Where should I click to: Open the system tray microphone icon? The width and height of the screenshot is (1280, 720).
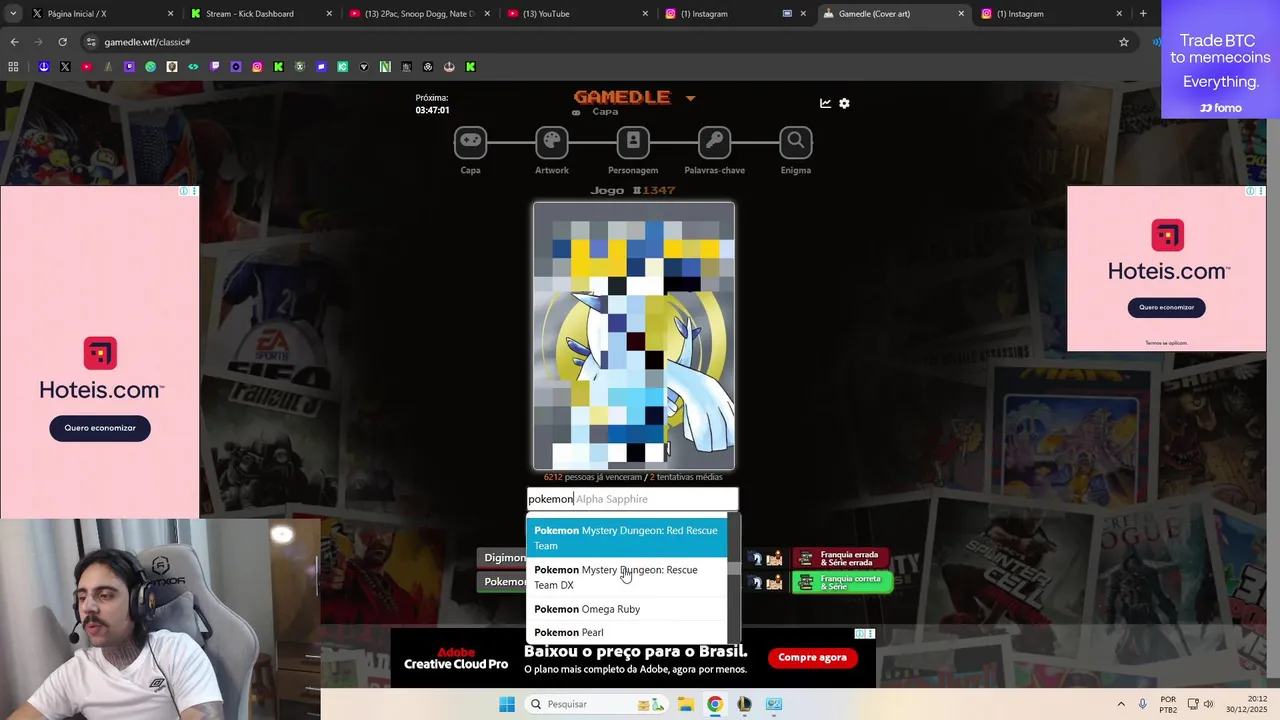[1143, 704]
